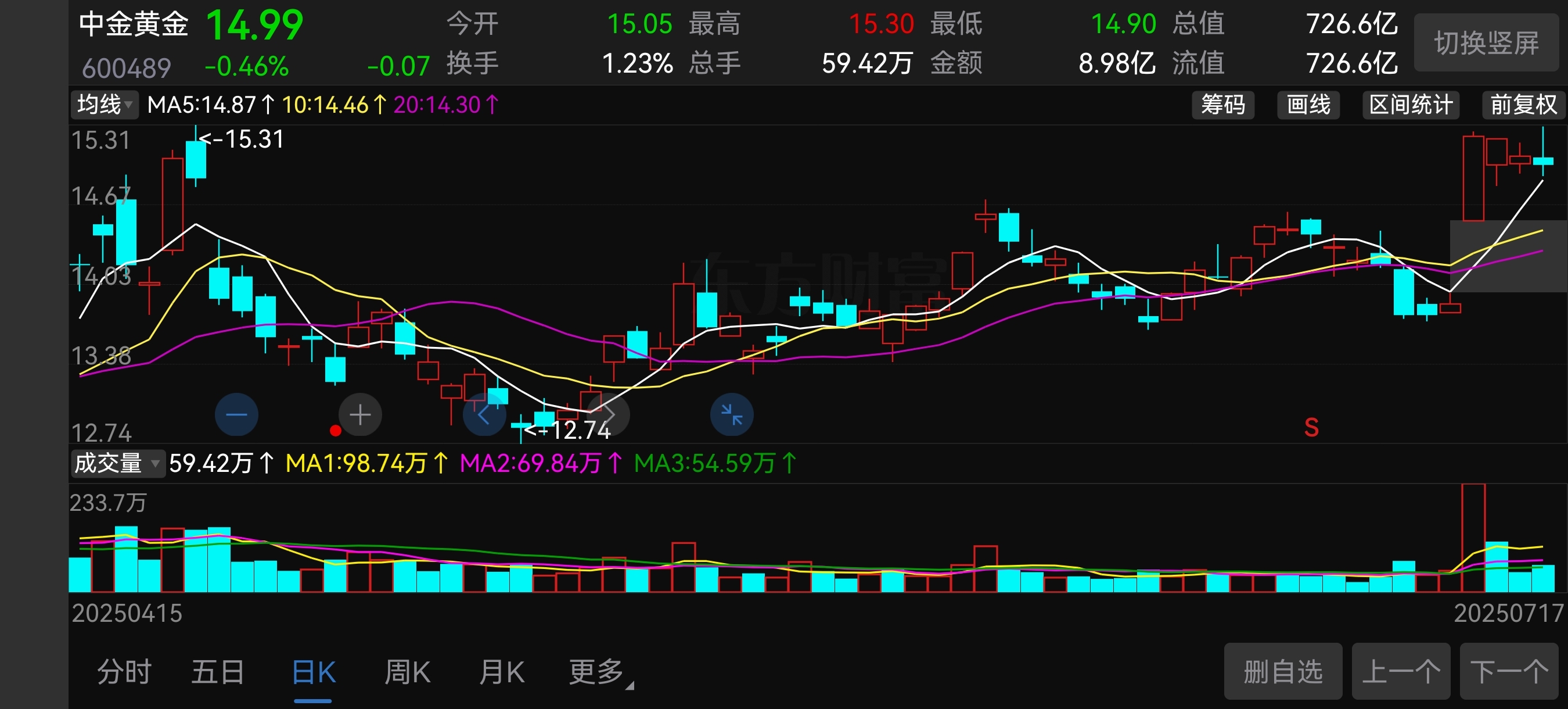
Task: Switch to the 分时 tab
Action: pos(124,672)
